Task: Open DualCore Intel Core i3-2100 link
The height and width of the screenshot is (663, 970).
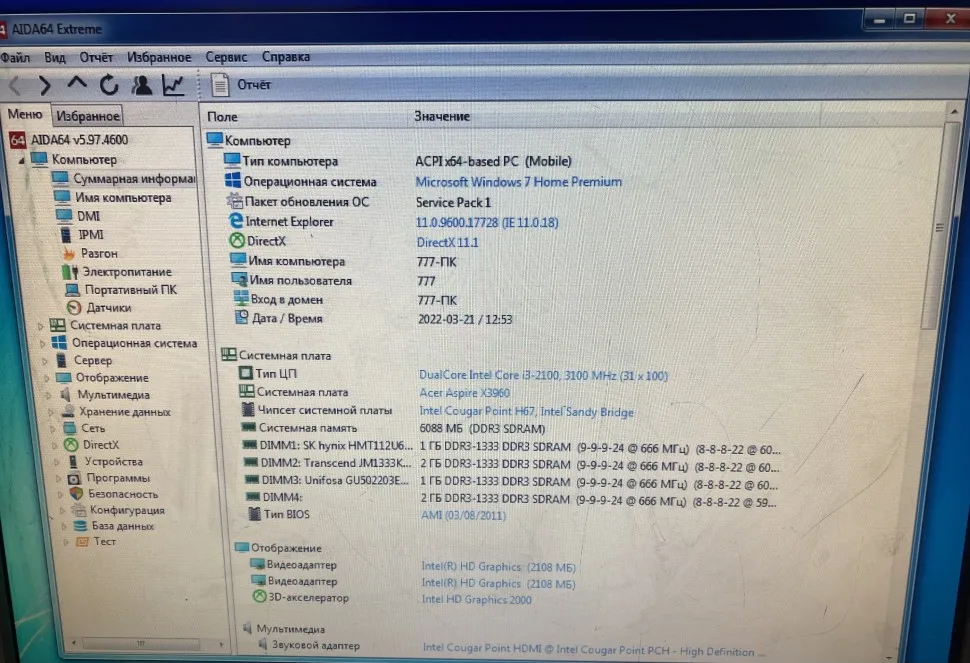Action: [x=543, y=375]
